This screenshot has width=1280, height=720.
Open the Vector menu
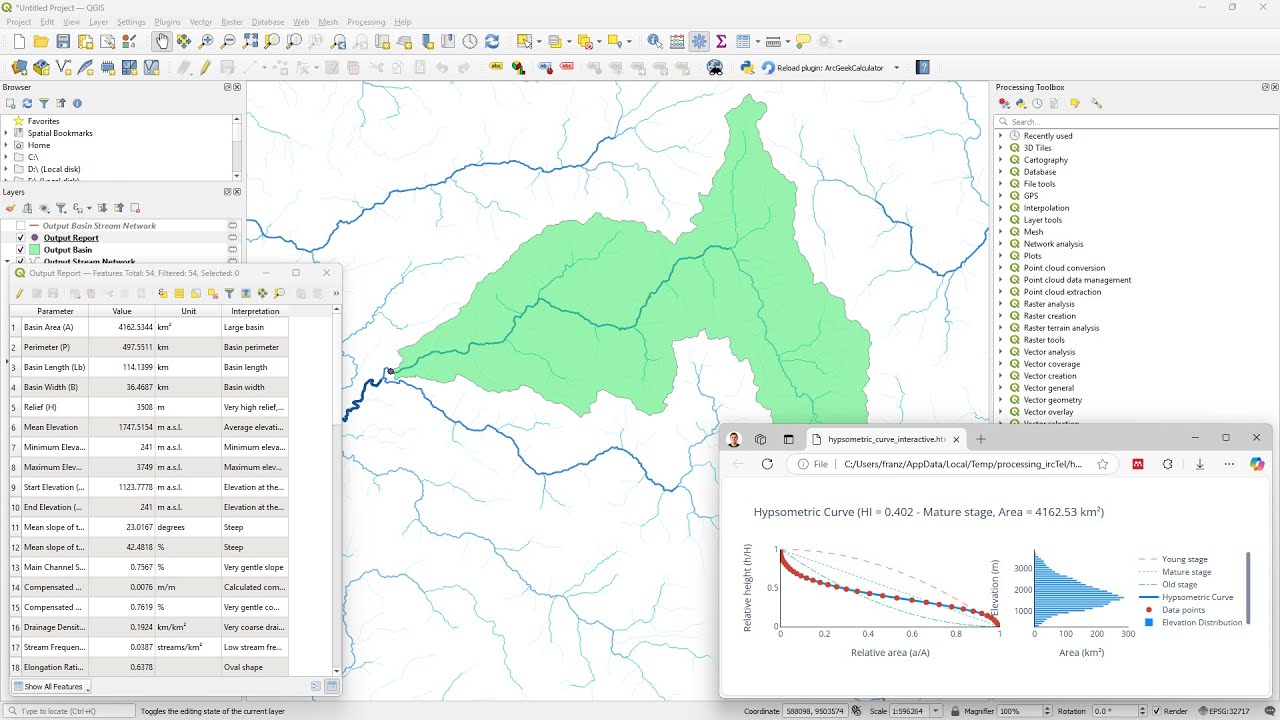click(201, 22)
